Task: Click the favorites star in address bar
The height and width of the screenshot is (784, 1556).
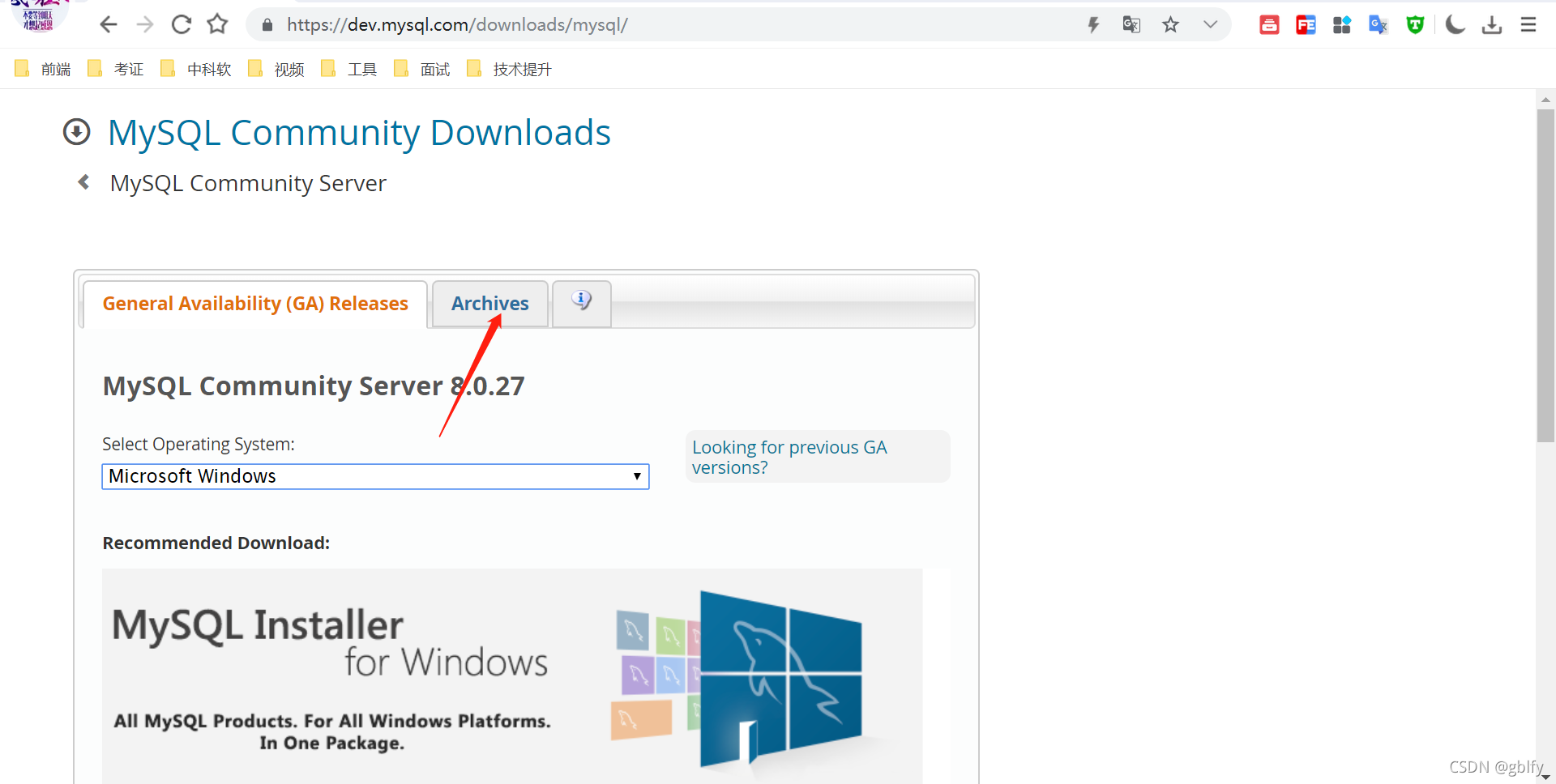Action: click(1170, 25)
